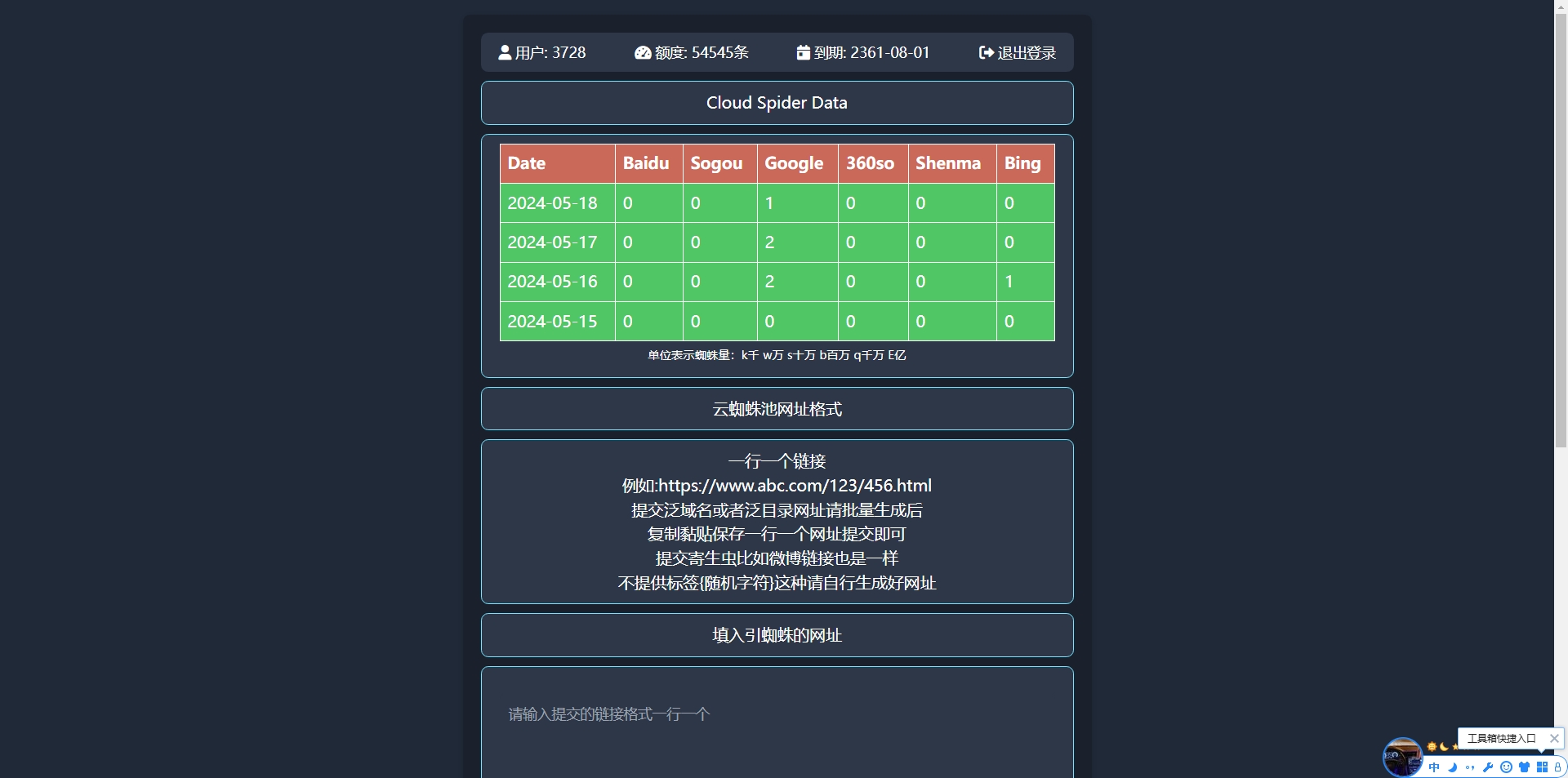Viewport: 1568px width, 778px height.
Task: Click the sun emoji above the IME bar
Action: 1432,746
